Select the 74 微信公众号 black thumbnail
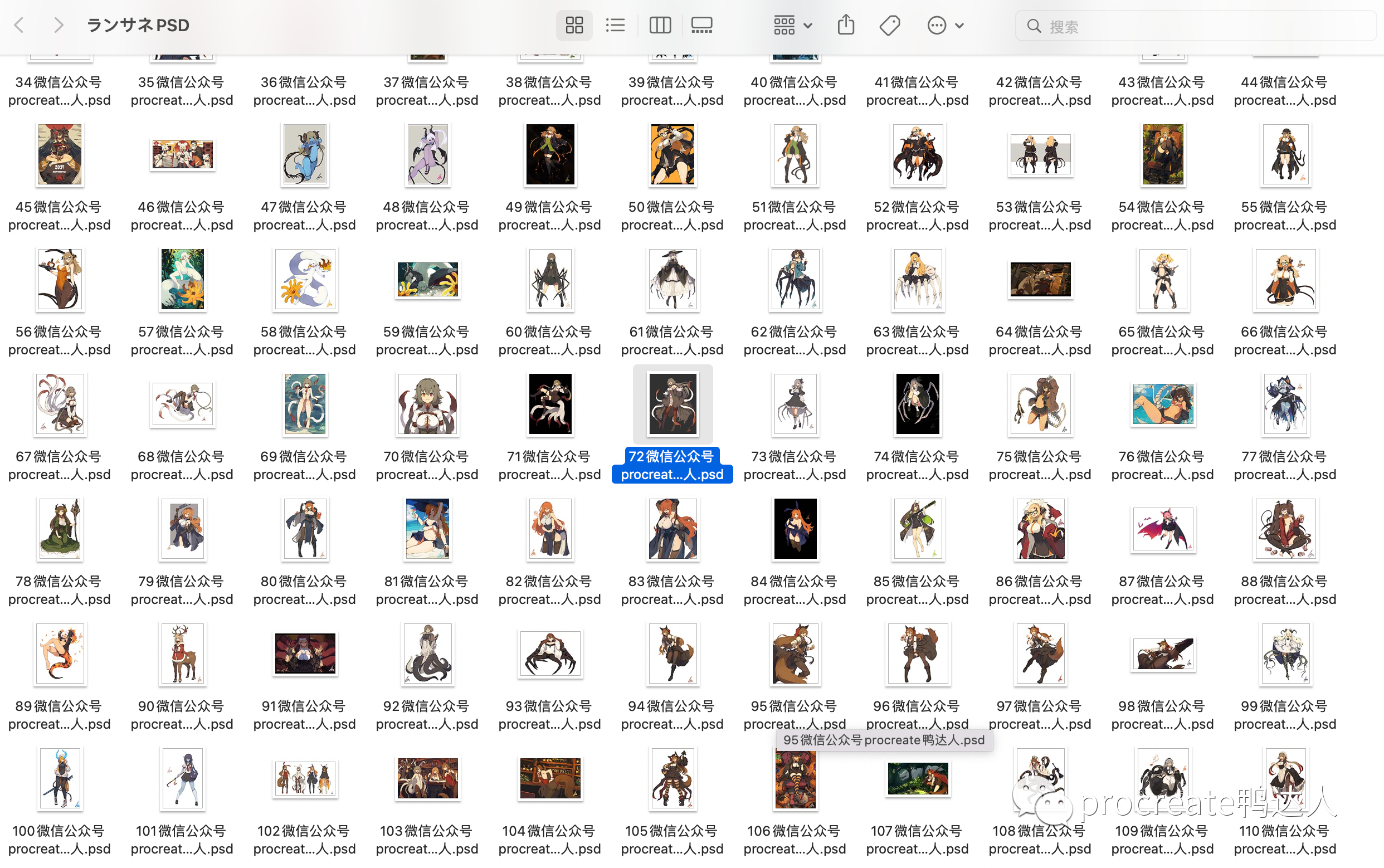The width and height of the screenshot is (1384, 868). [917, 404]
